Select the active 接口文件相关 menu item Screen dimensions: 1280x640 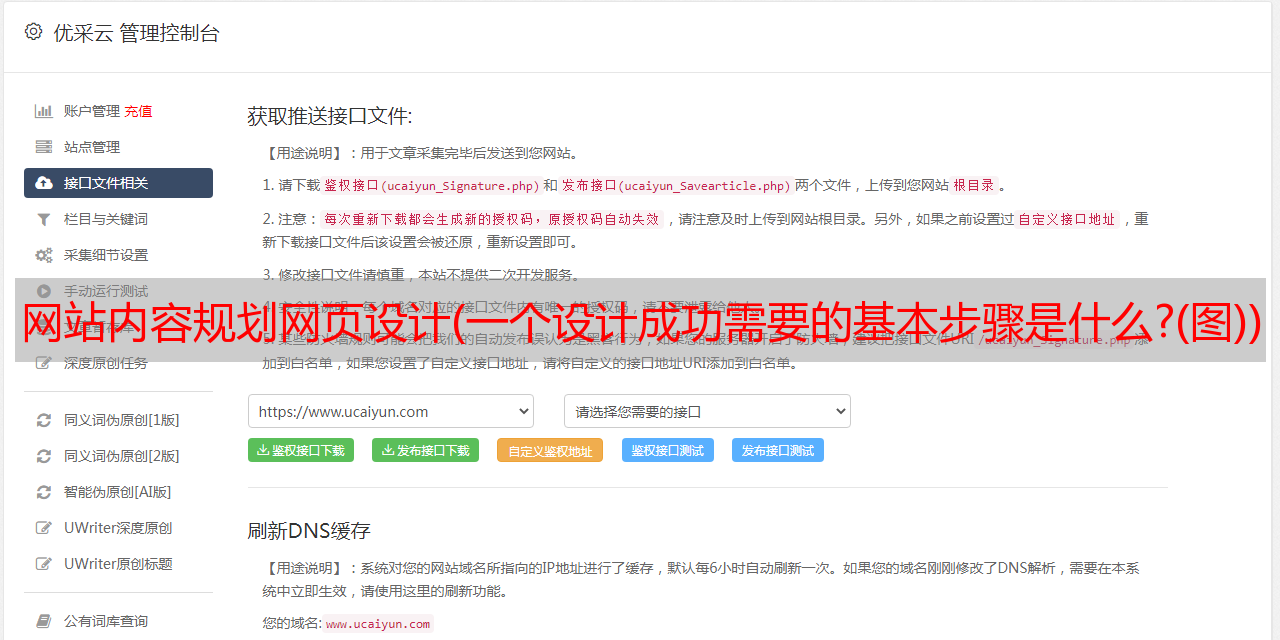tap(118, 183)
